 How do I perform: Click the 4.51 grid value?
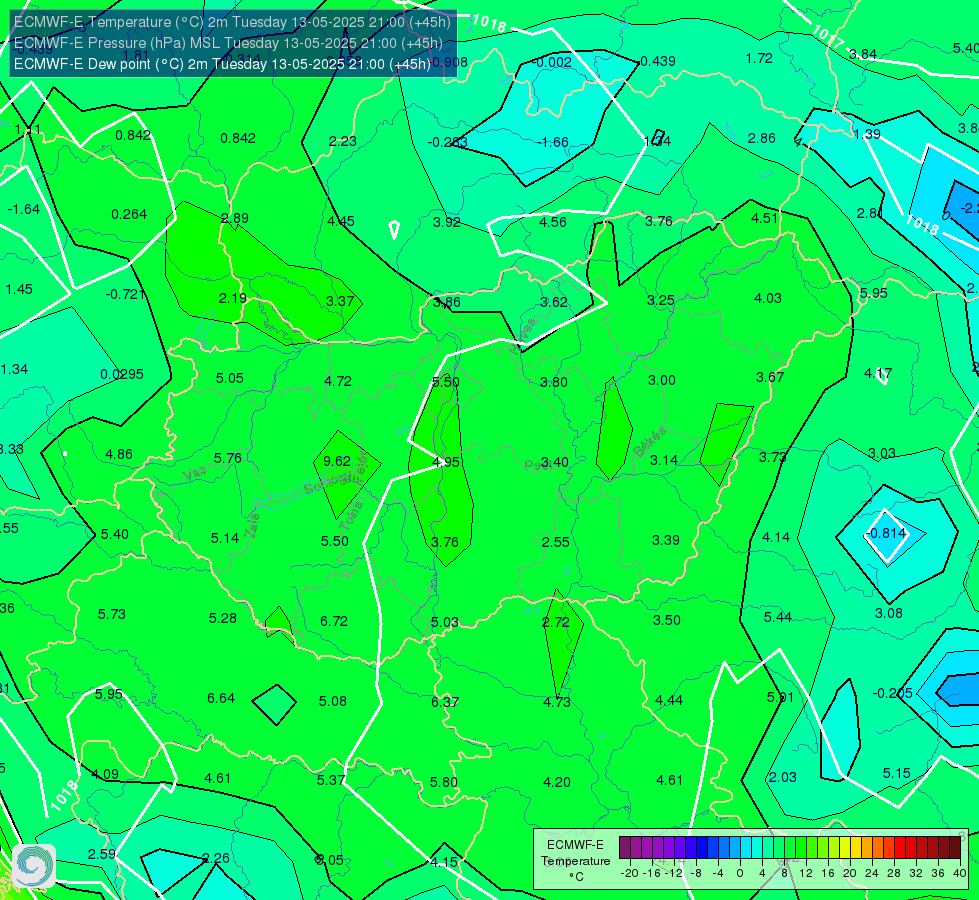point(764,219)
